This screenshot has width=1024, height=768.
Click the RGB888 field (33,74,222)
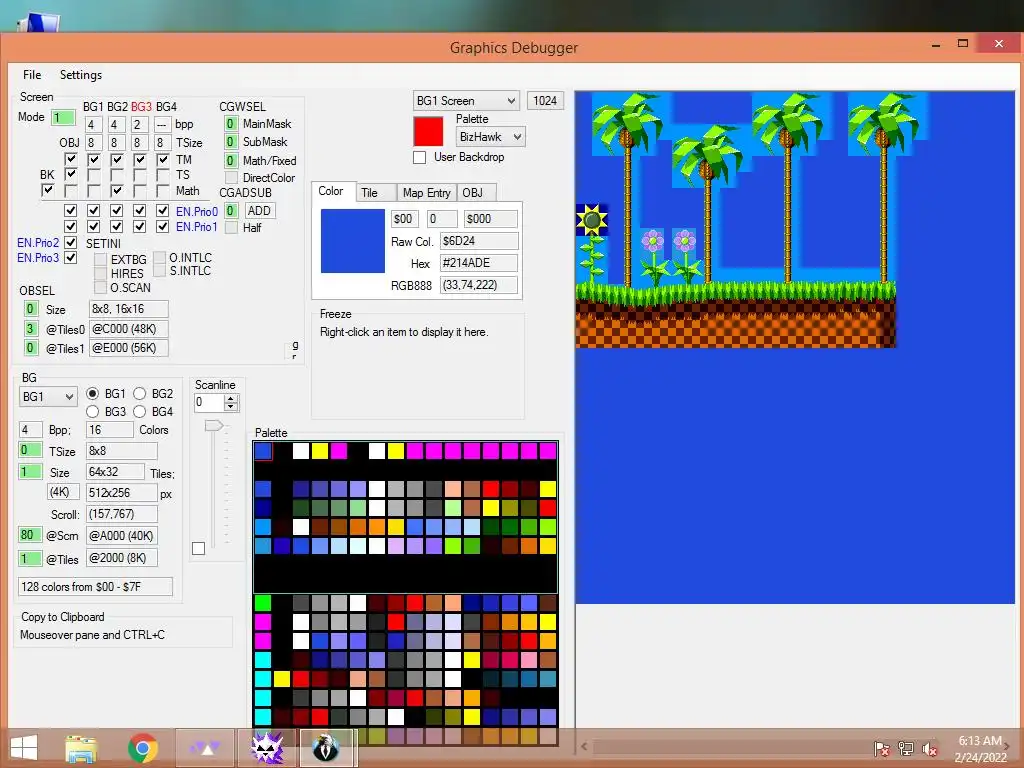[479, 285]
